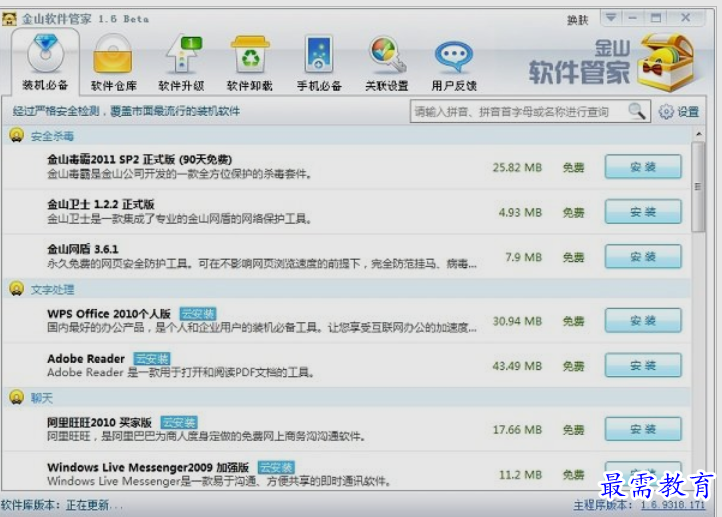Click the 7.9 MB size value

524,257
